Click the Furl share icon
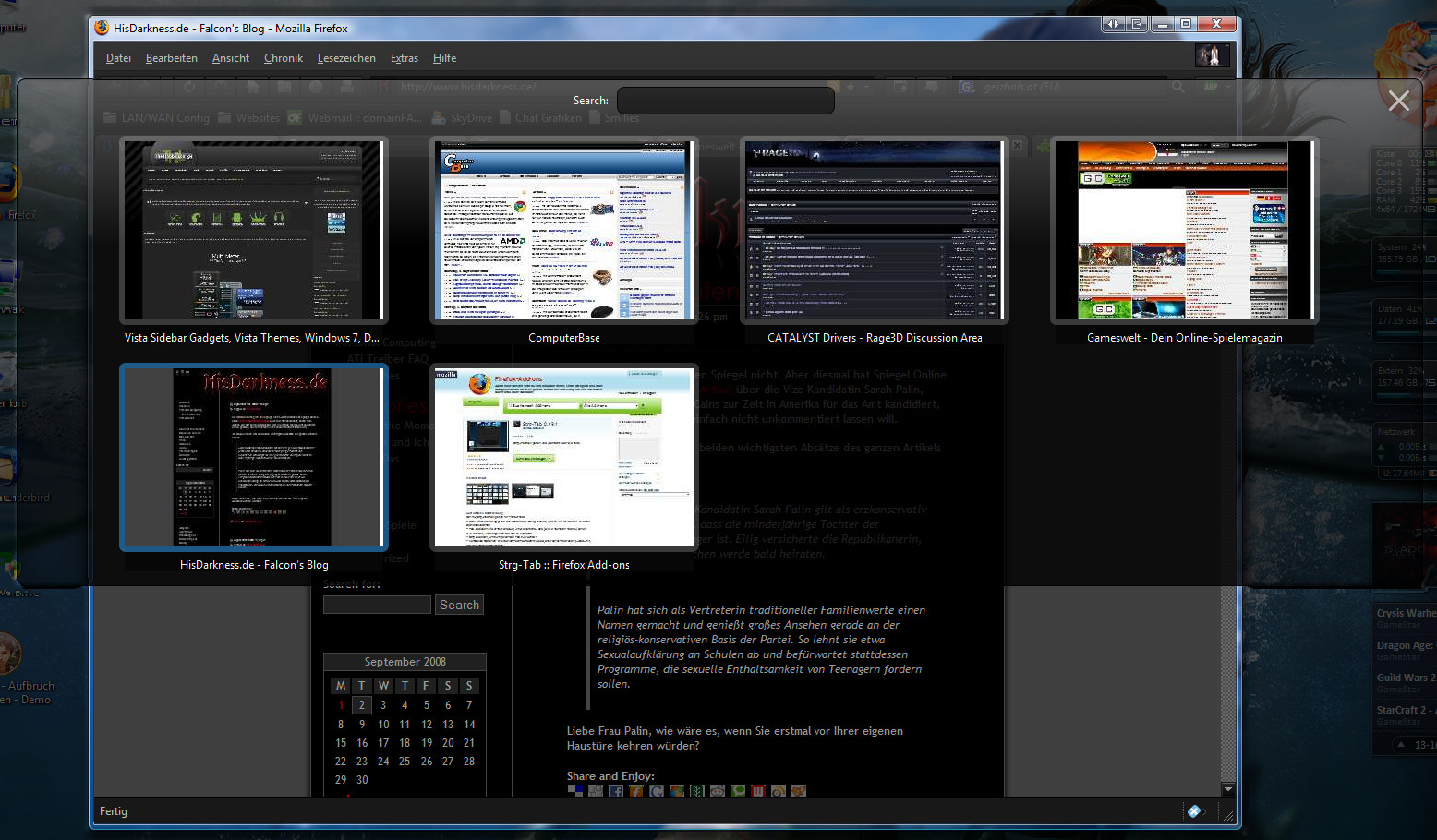The width and height of the screenshot is (1437, 840). (636, 790)
